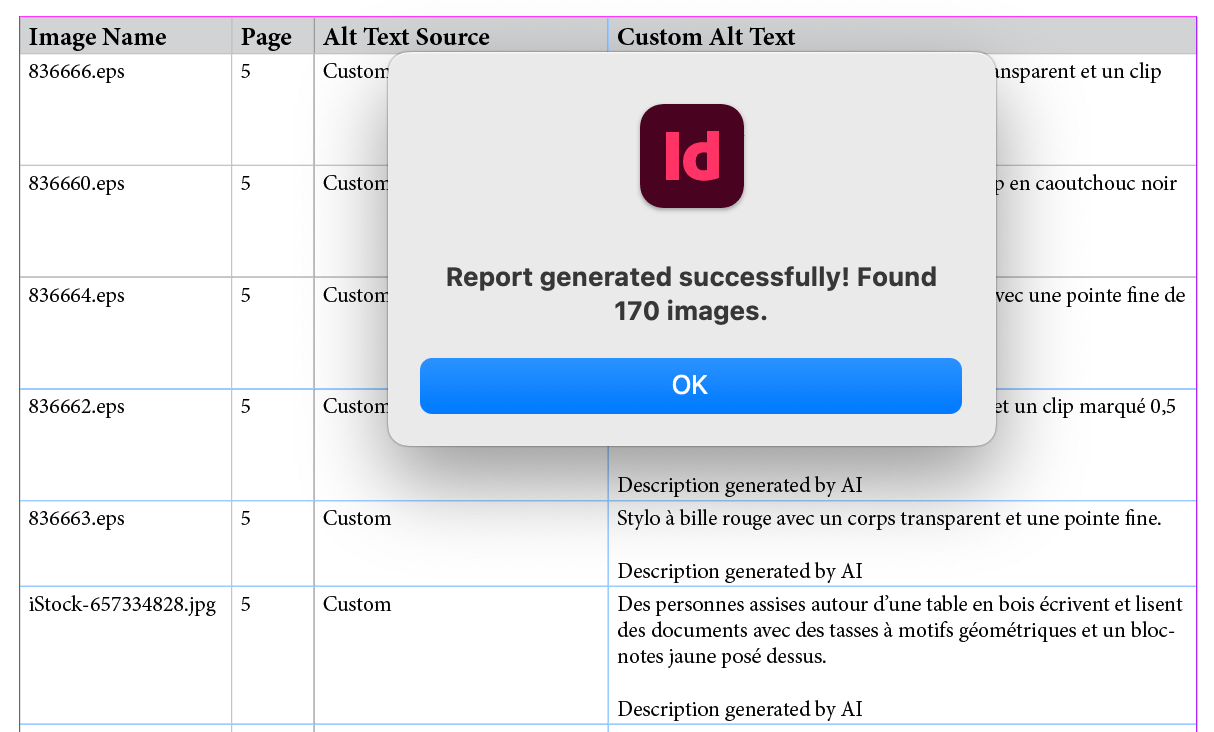Click the OK button in the dialog
This screenshot has height=732, width=1214.
click(x=690, y=386)
